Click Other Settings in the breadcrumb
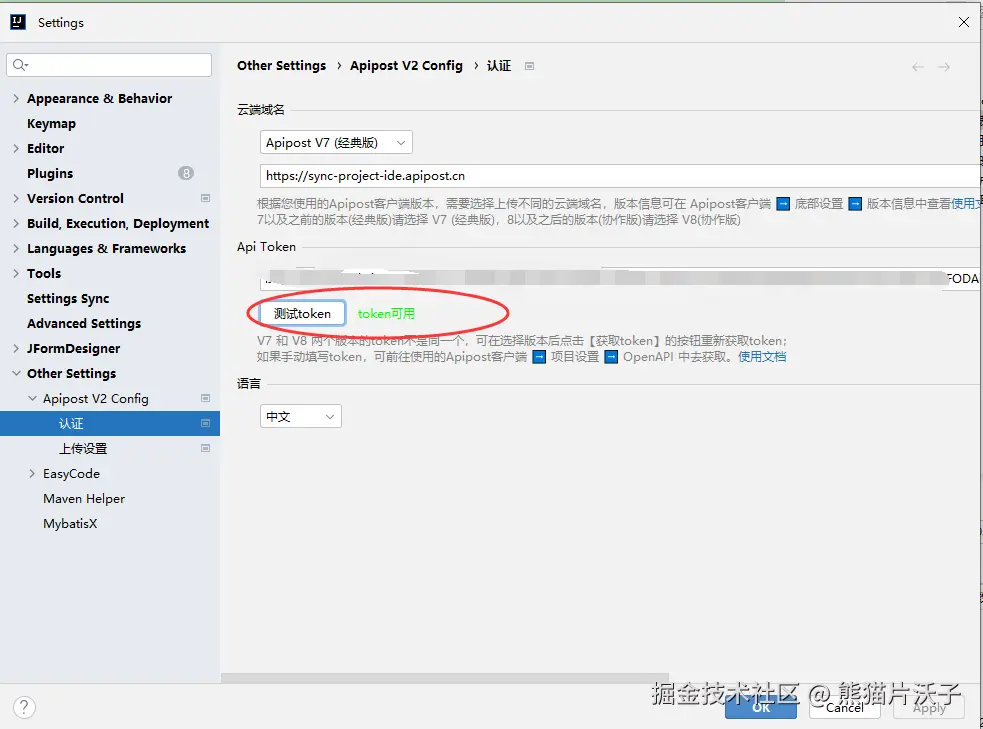Image resolution: width=983 pixels, height=729 pixels. point(281,66)
